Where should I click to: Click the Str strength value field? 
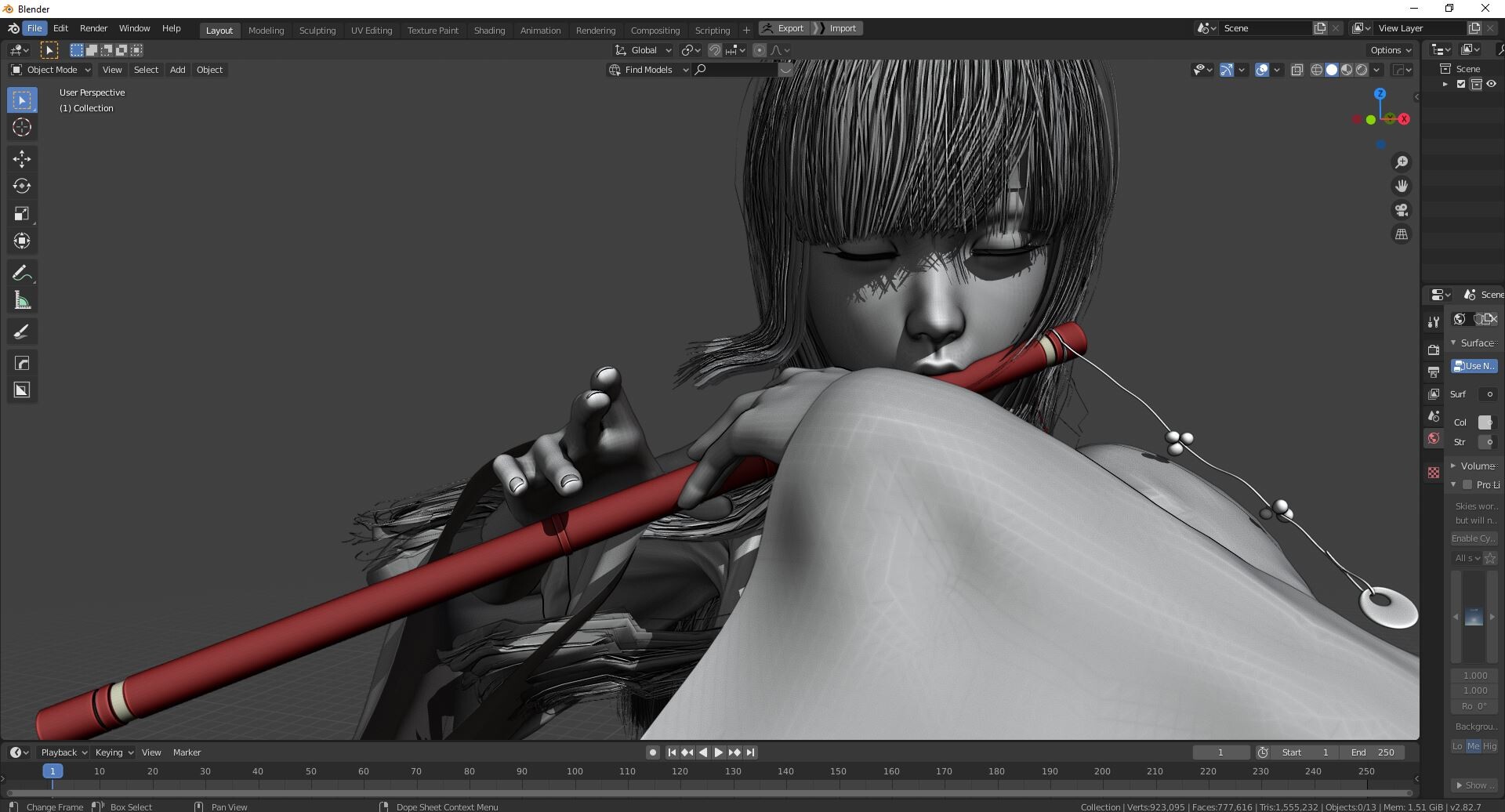pos(1487,443)
